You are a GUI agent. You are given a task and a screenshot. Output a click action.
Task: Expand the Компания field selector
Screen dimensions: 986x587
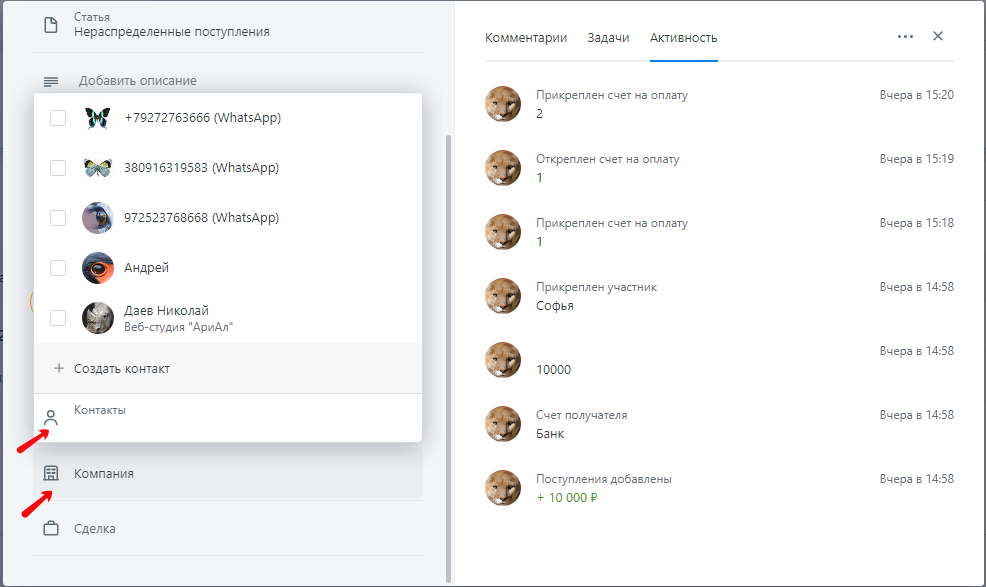tap(228, 474)
